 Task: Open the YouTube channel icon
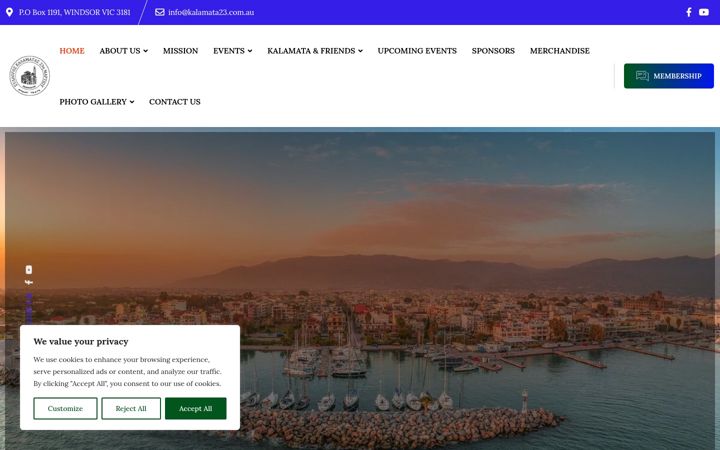[x=703, y=12]
